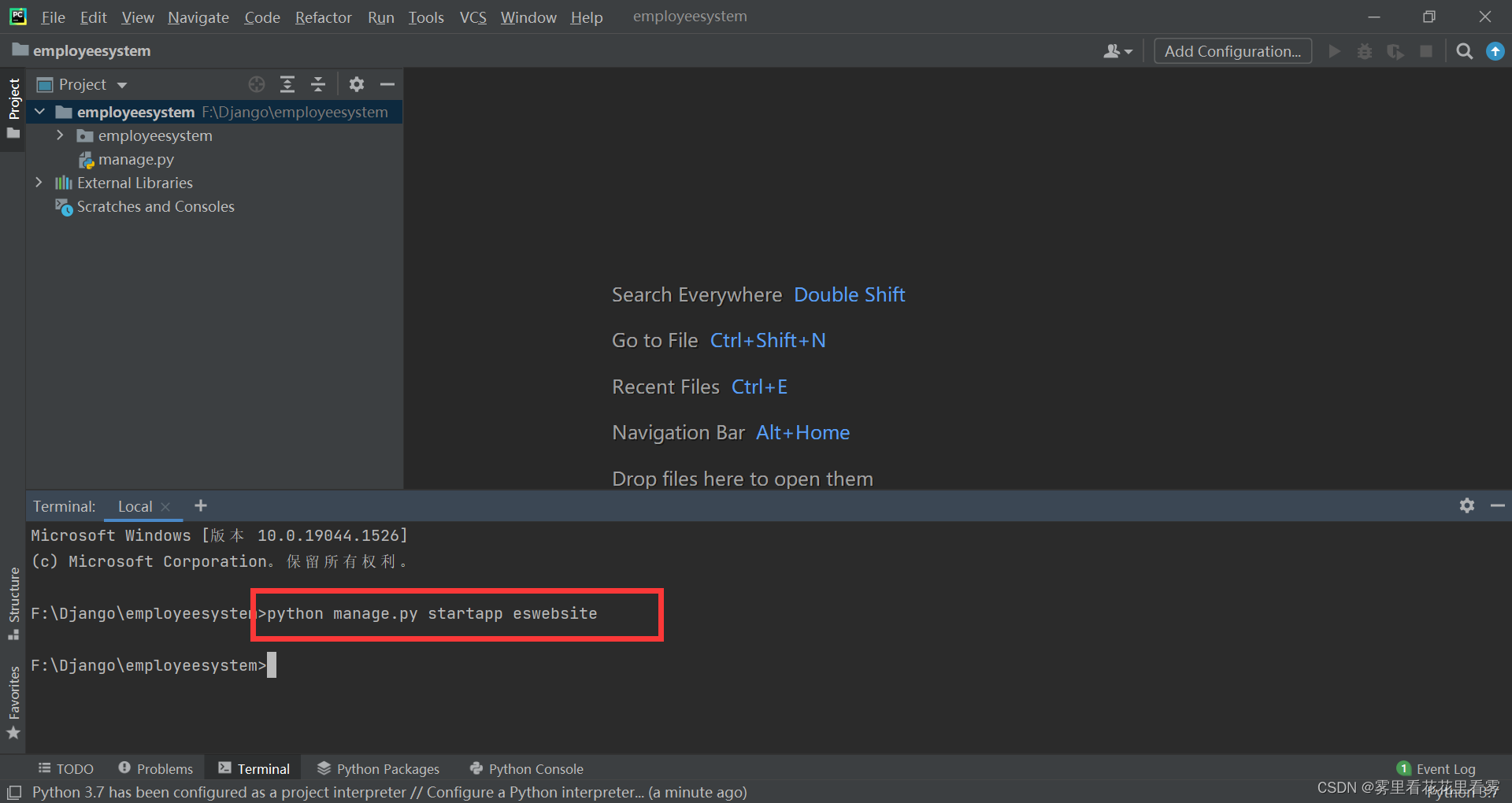Toggle the Structure tool window tab

pyautogui.click(x=13, y=603)
